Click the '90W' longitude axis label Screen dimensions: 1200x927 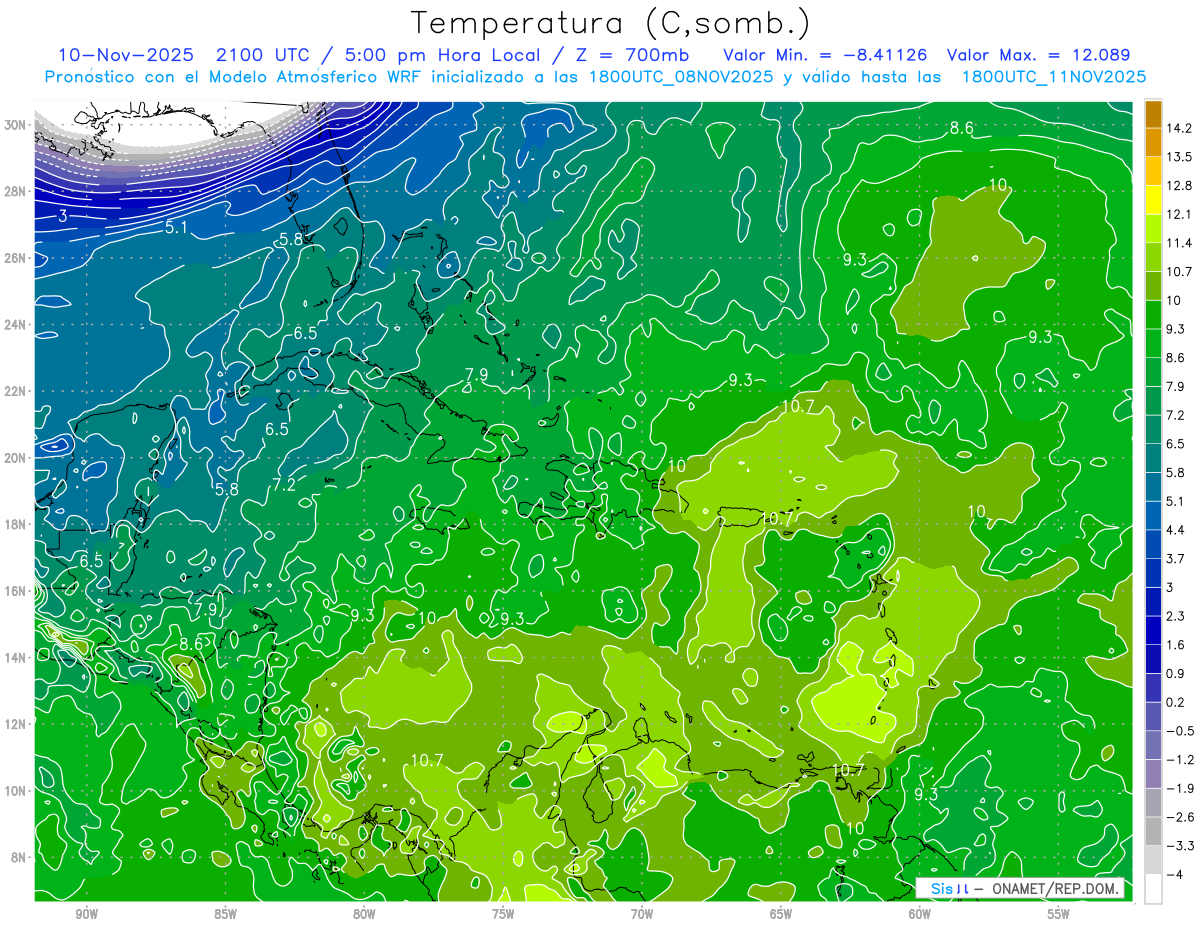click(86, 914)
